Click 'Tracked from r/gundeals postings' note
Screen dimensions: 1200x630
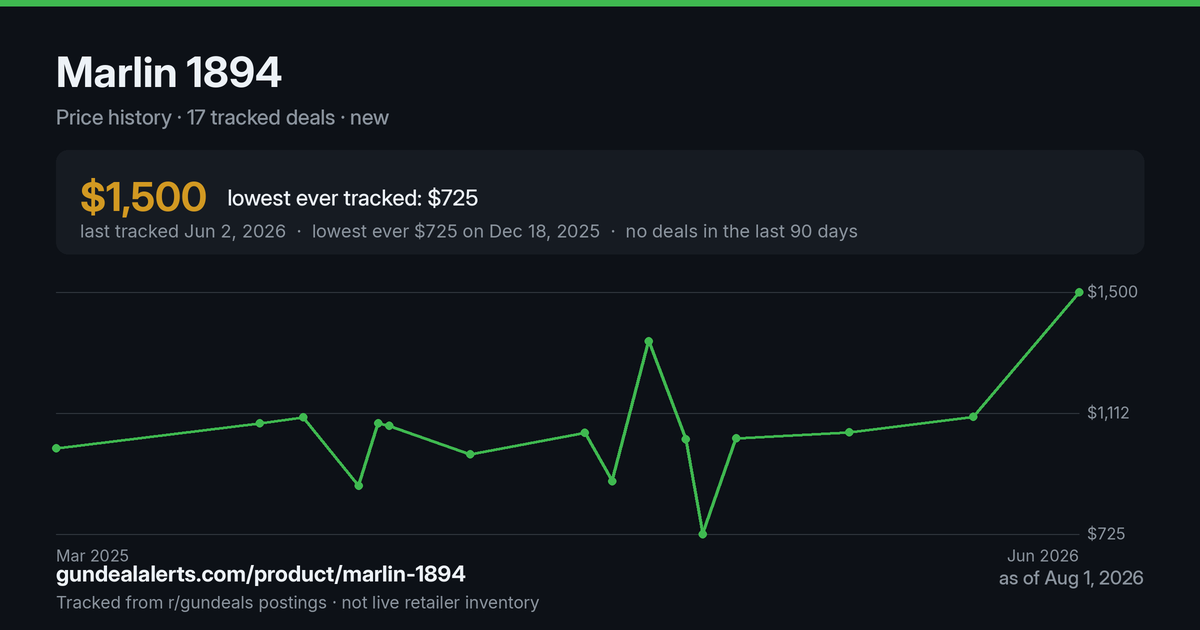click(191, 603)
